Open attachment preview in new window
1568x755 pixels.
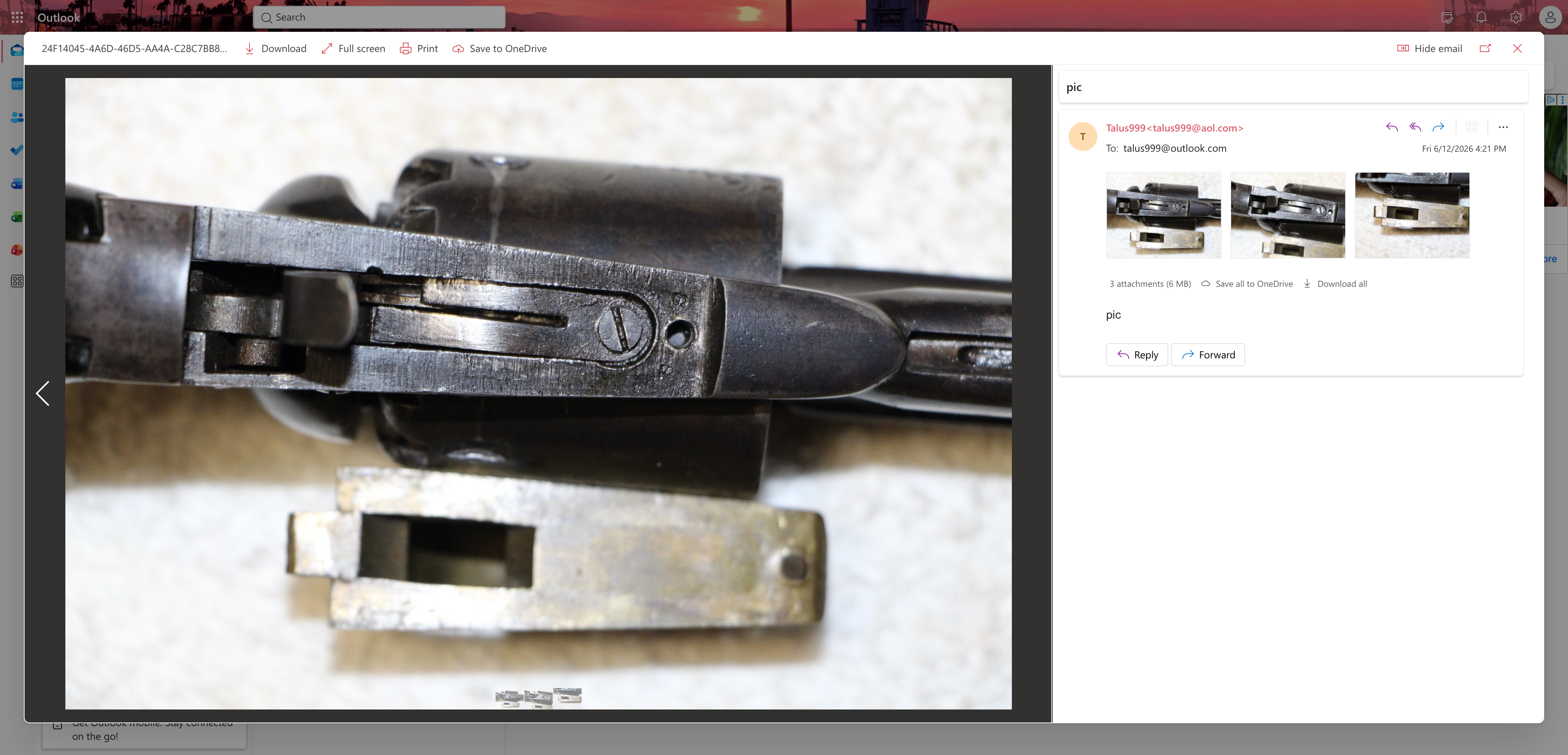coord(1485,49)
